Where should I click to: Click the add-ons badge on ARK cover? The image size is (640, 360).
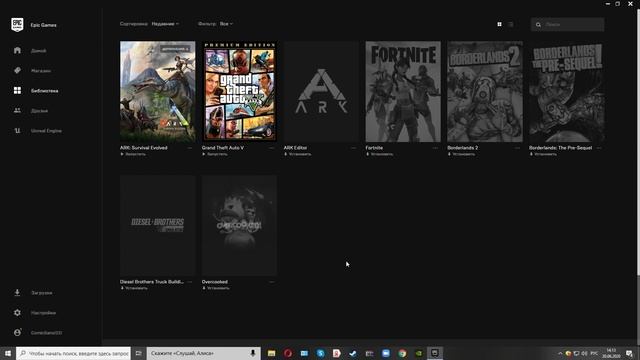(x=175, y=49)
